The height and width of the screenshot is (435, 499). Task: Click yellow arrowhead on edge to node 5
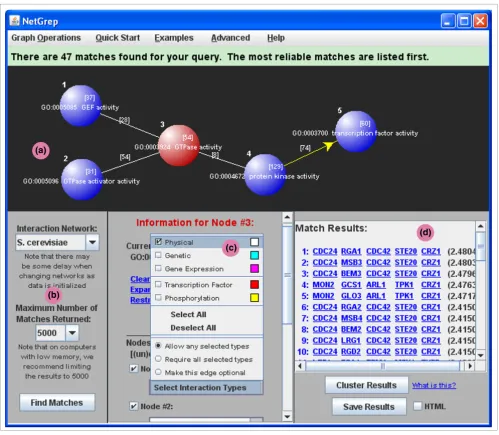(x=330, y=146)
